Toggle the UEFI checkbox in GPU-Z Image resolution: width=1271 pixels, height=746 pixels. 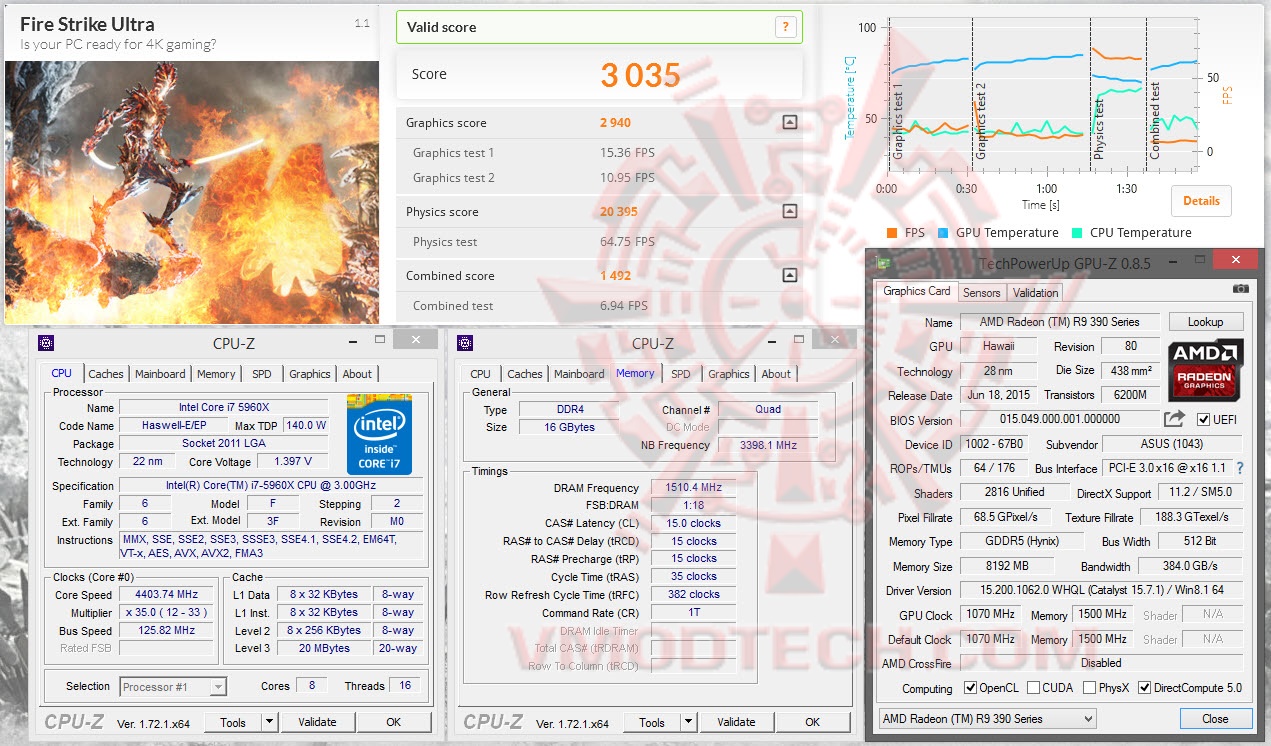click(x=1203, y=419)
